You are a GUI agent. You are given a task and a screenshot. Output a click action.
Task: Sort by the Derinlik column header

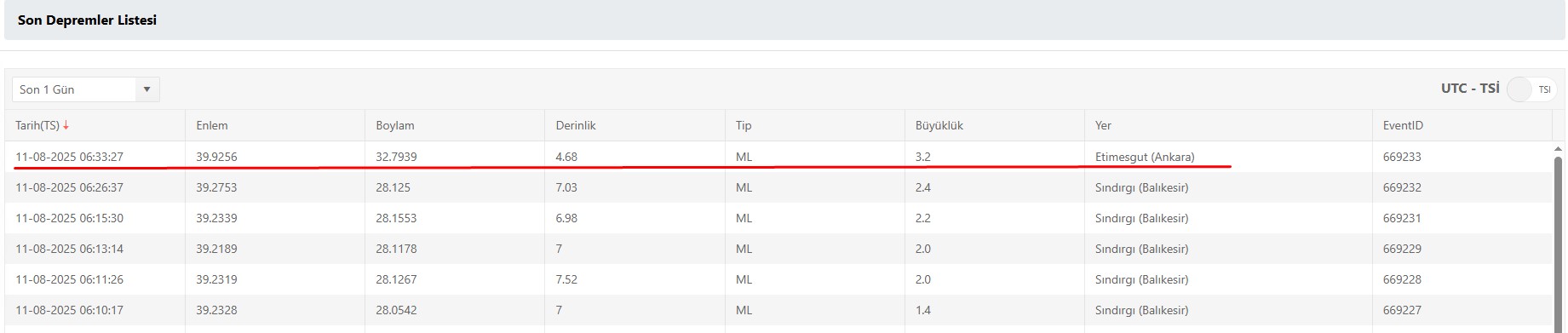pos(576,125)
